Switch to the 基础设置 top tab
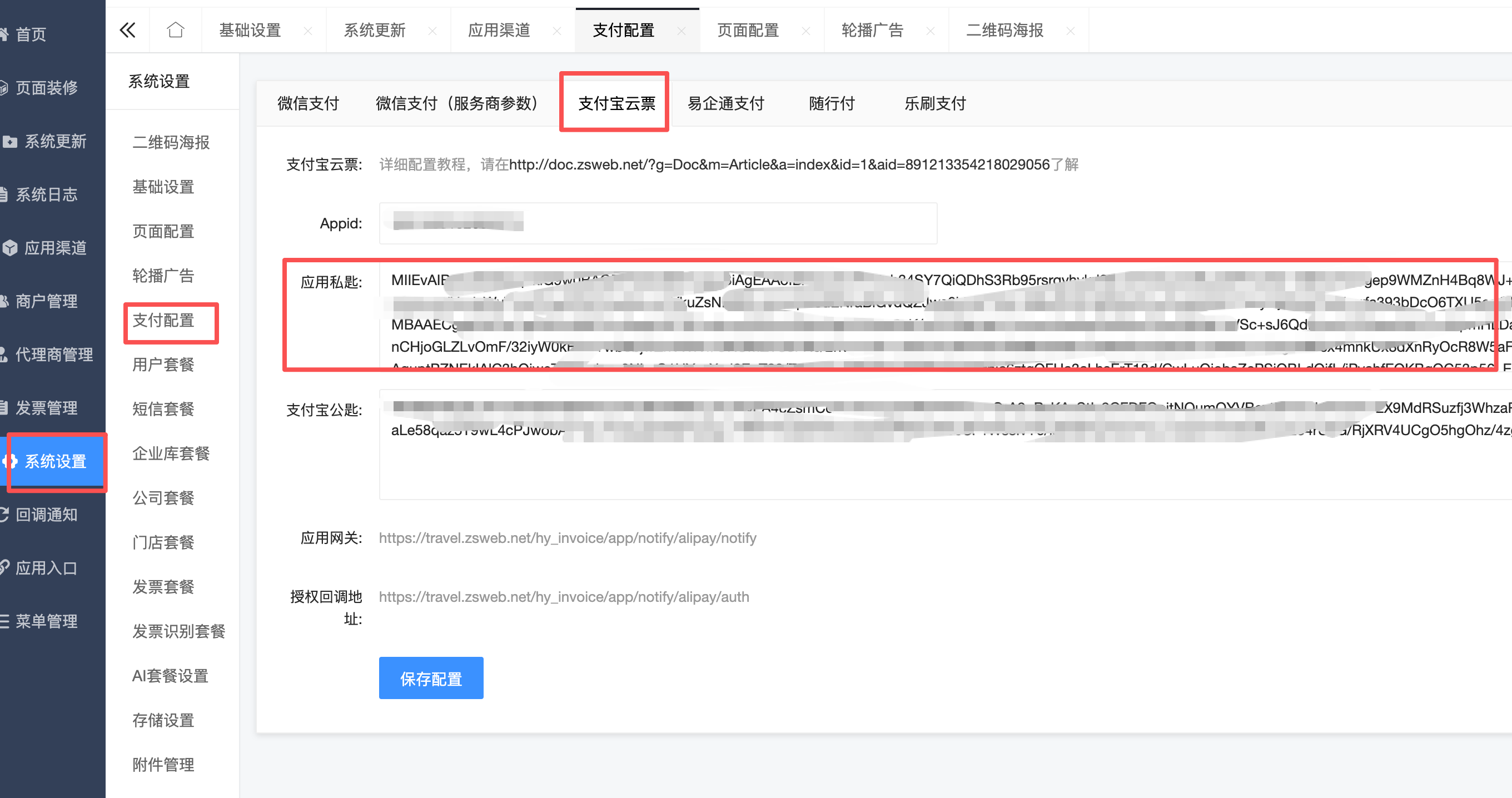The height and width of the screenshot is (798, 1512). click(250, 30)
